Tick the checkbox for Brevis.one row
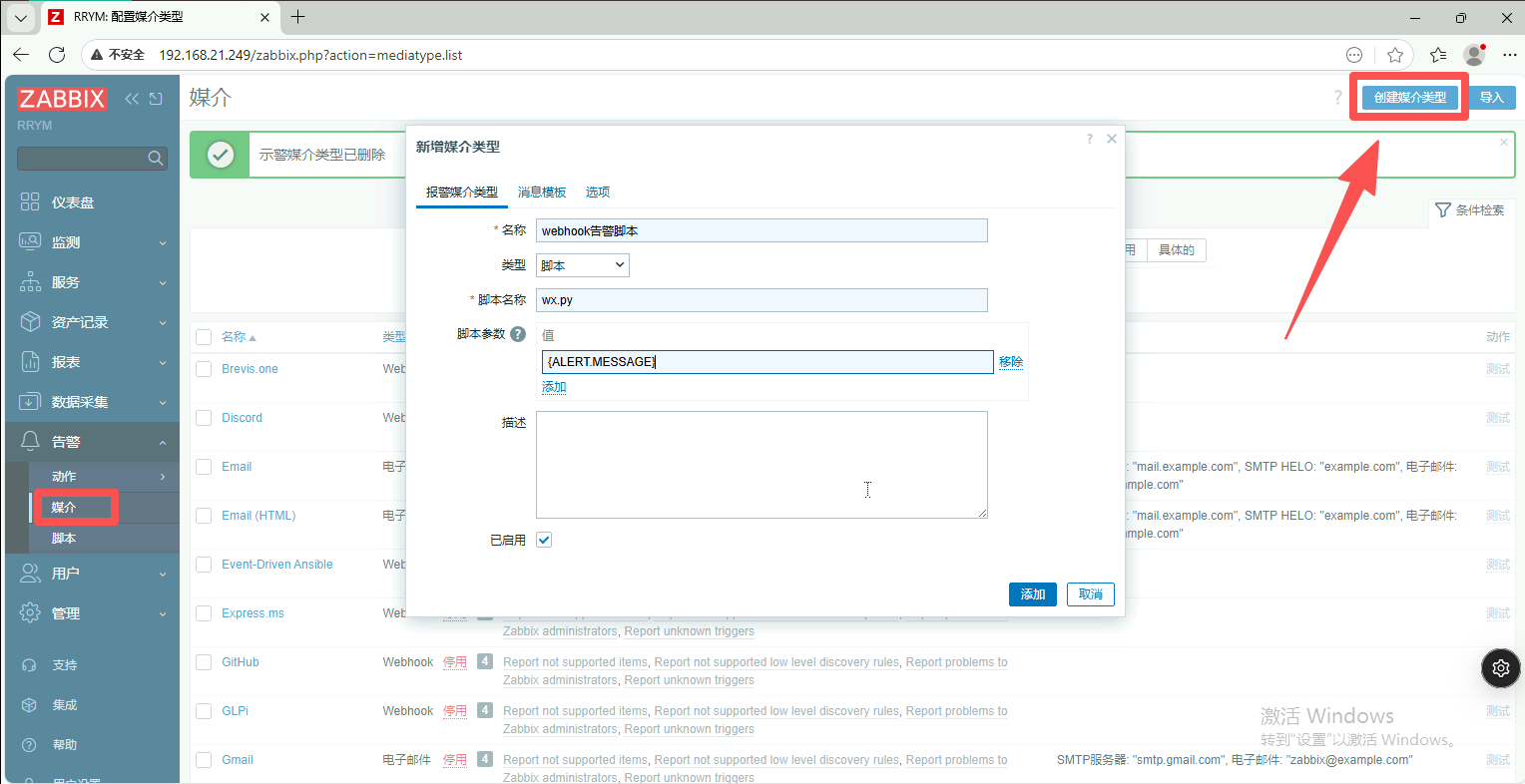 (204, 369)
